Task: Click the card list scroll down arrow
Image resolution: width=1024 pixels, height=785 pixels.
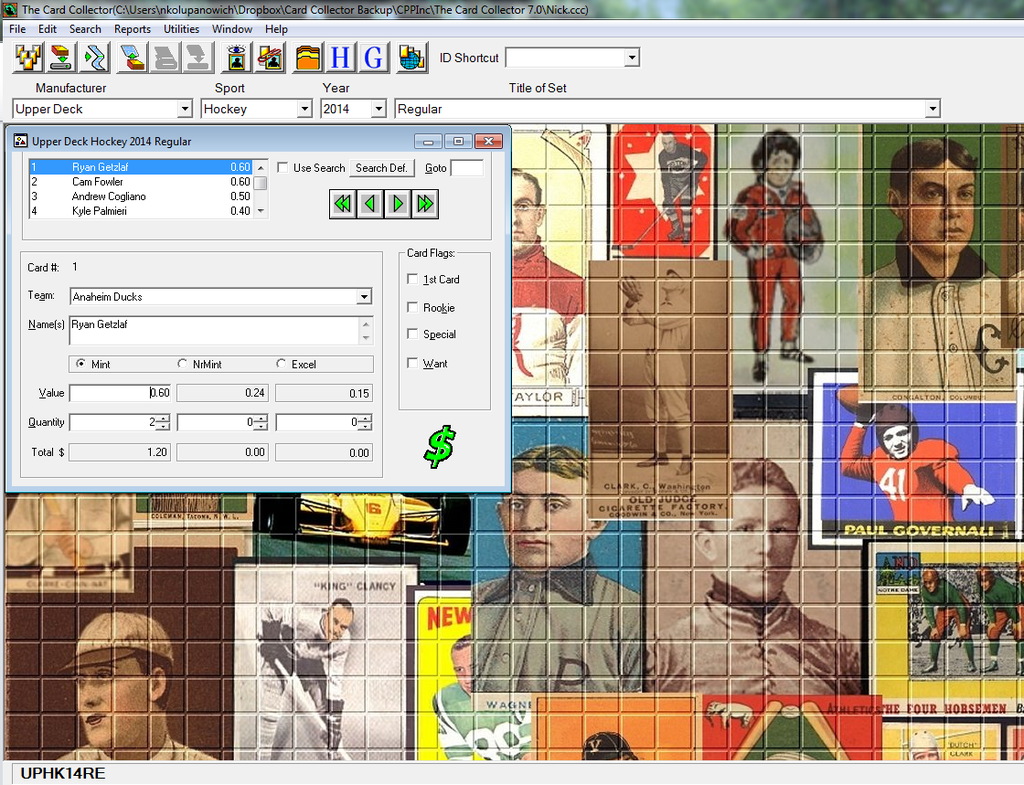Action: tap(261, 211)
